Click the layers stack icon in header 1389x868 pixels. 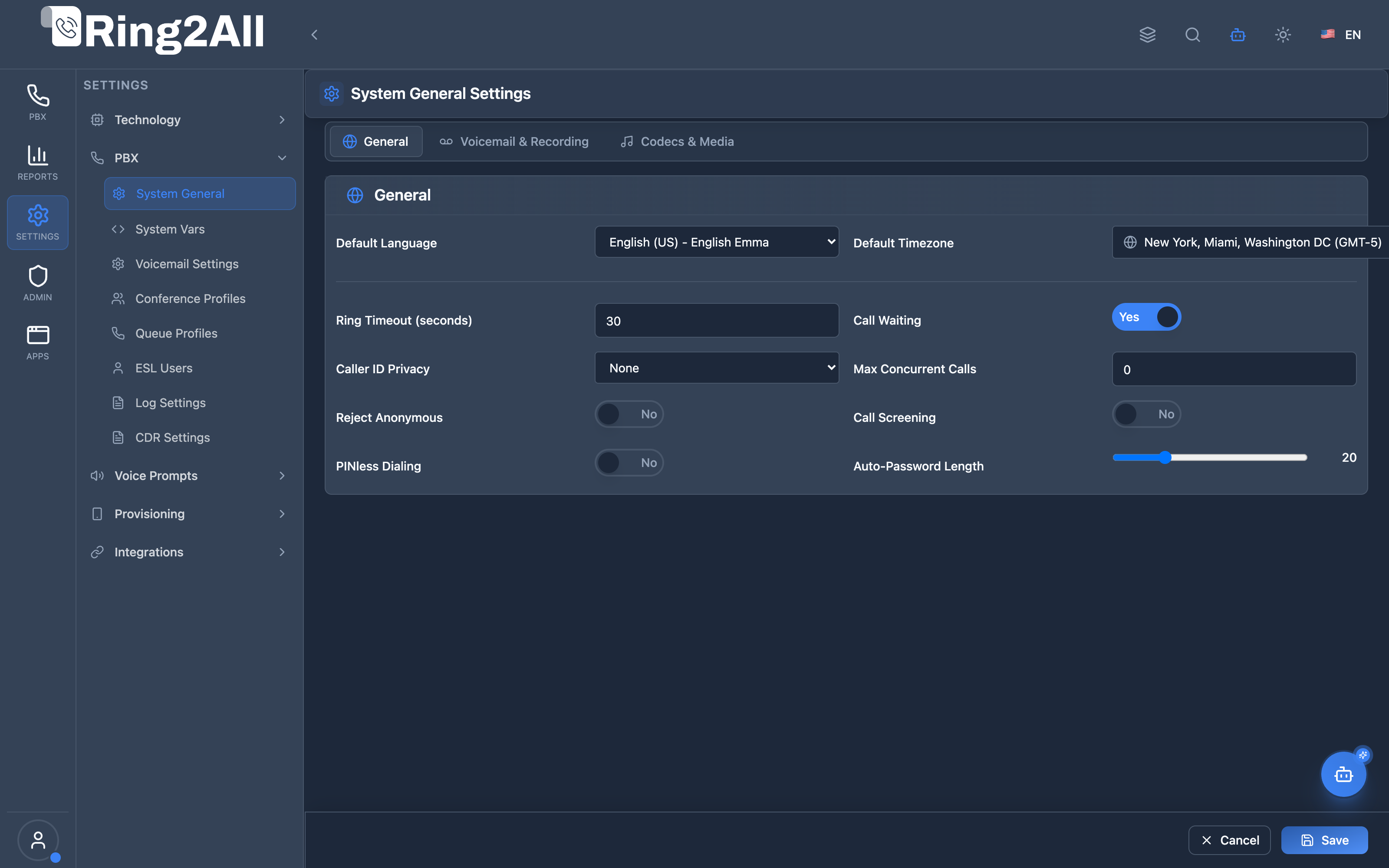coord(1147,34)
